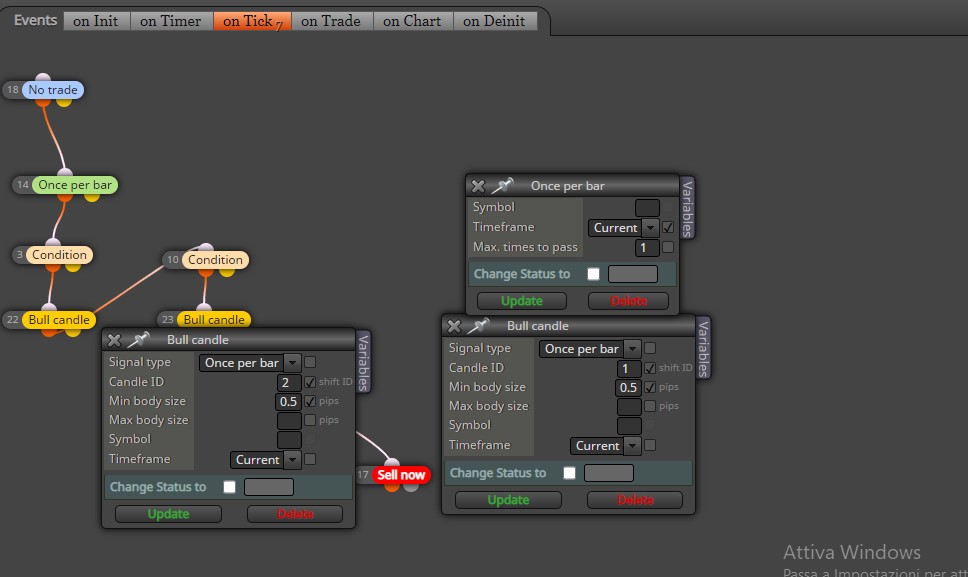This screenshot has height=577, width=968.
Task: Click orange output connector under No trade
Action: click(43, 101)
